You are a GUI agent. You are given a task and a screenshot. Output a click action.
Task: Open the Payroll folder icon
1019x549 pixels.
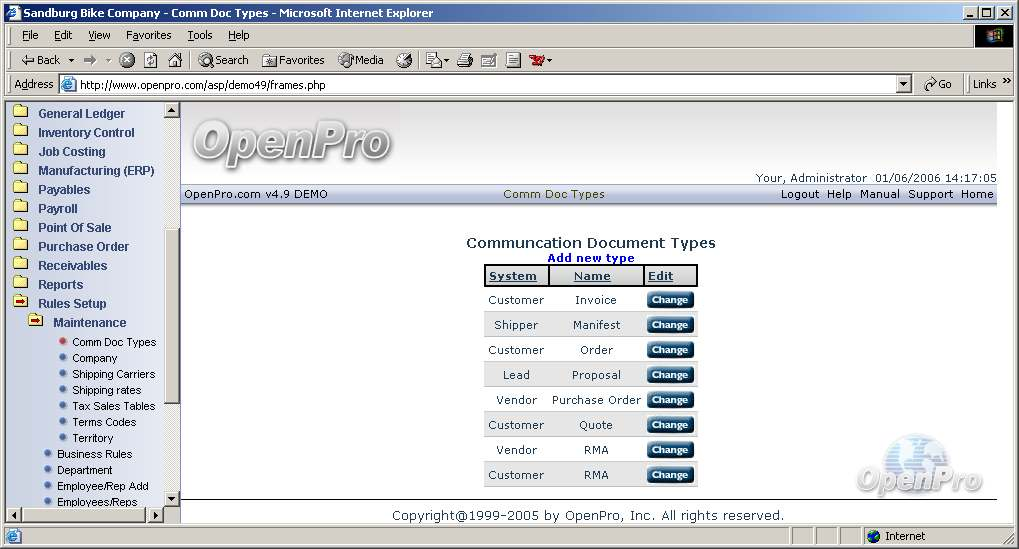click(x=20, y=208)
